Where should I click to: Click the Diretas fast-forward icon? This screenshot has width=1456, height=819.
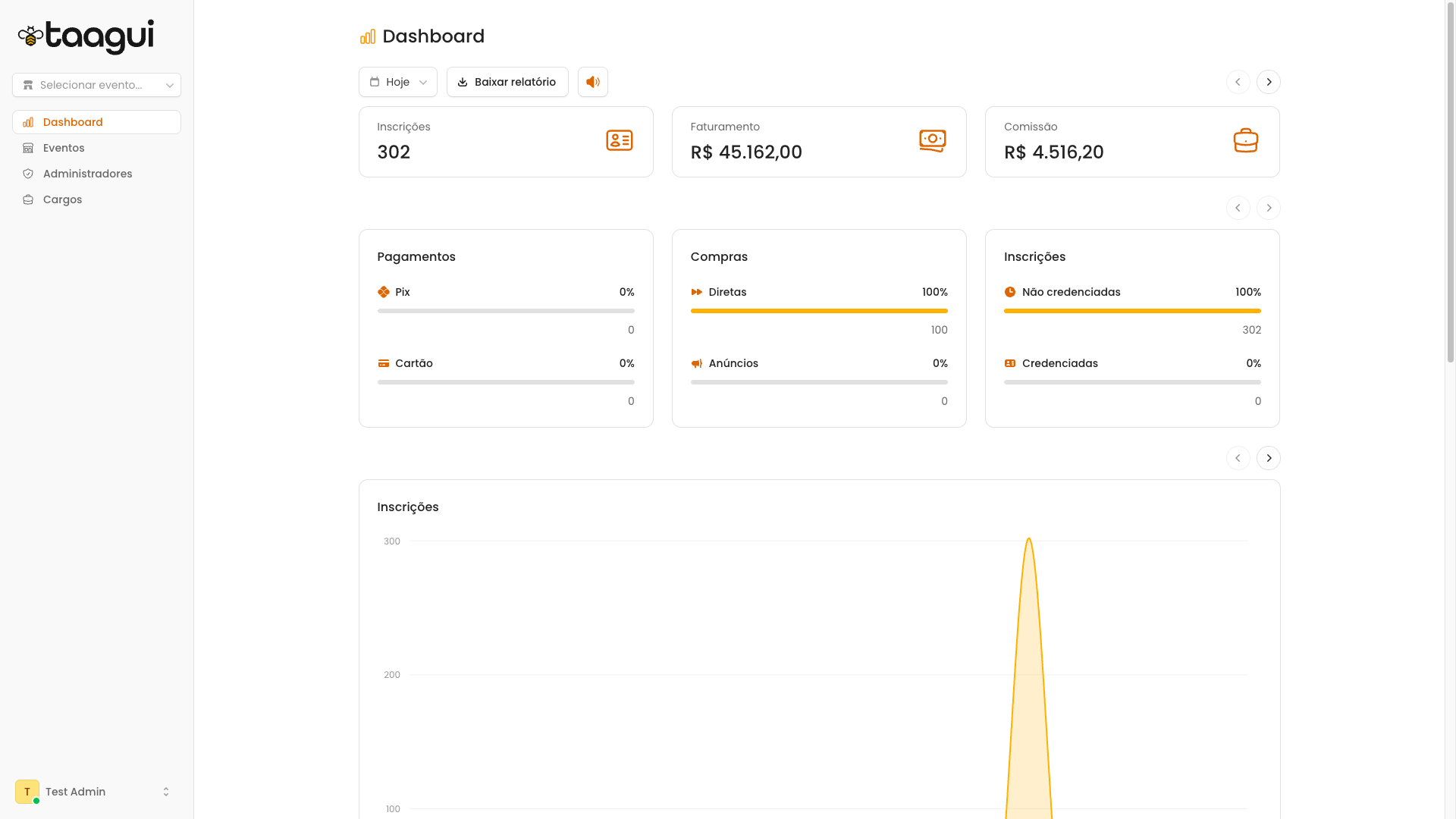[697, 292]
